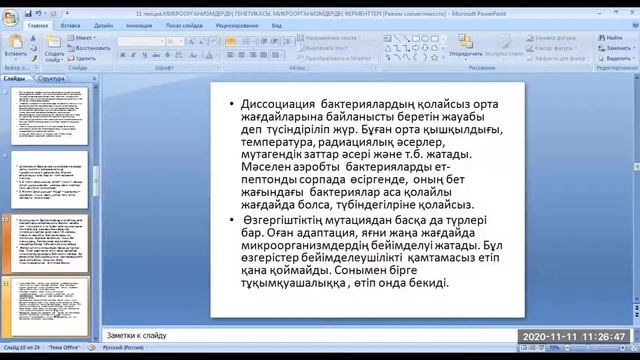The image size is (640, 360).
Task: Open the Заменить dropdown arrow
Action: pos(633,48)
